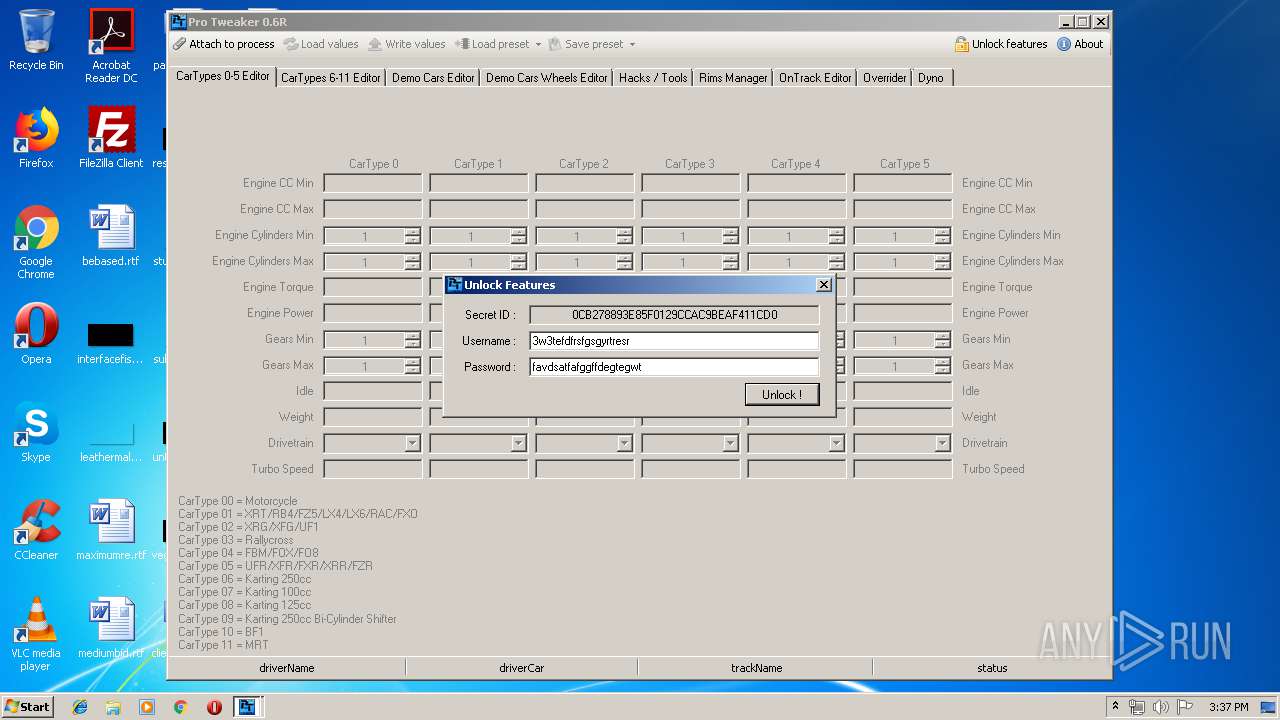Click Save preset toolbar button
This screenshot has width=1280, height=720.
coord(586,44)
